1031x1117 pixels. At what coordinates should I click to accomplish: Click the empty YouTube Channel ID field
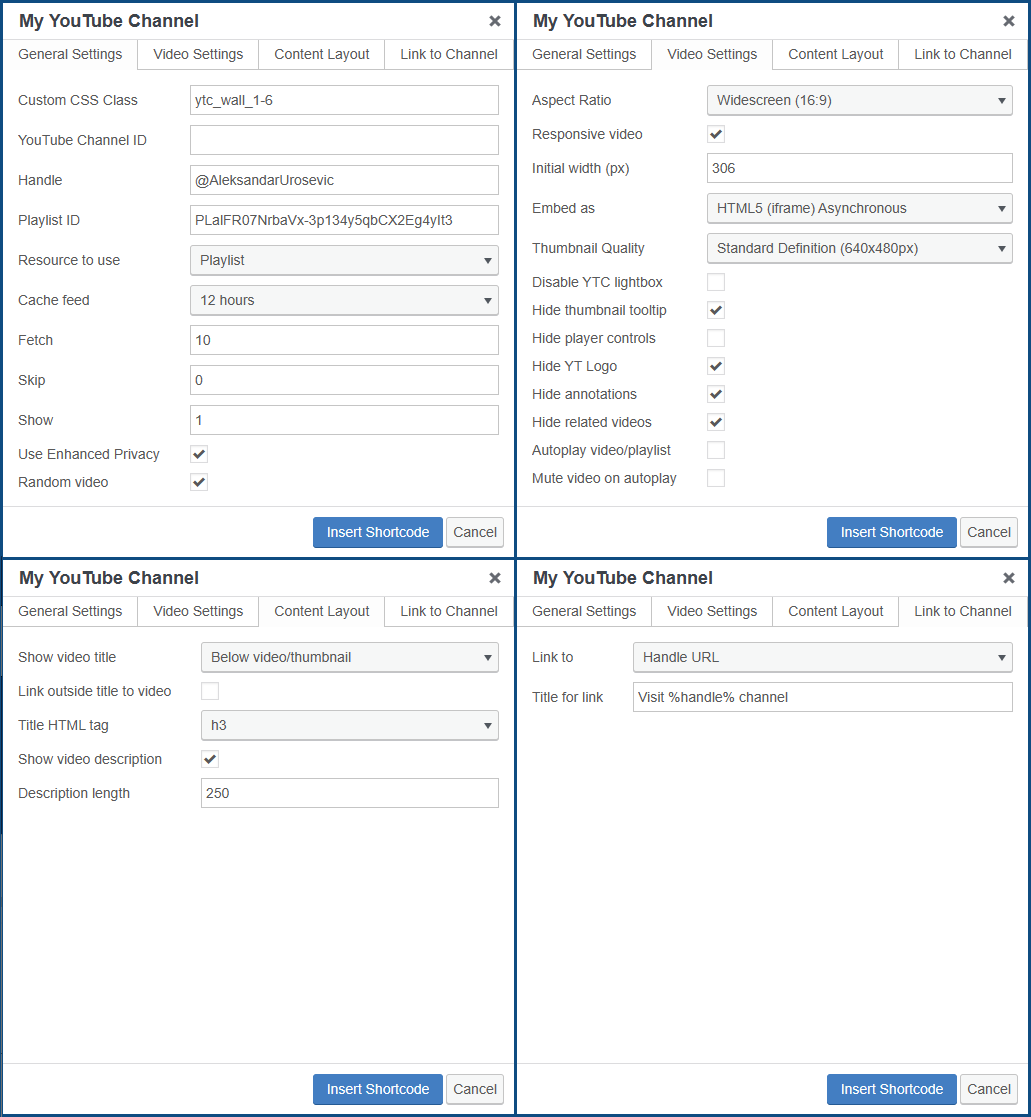(344, 140)
